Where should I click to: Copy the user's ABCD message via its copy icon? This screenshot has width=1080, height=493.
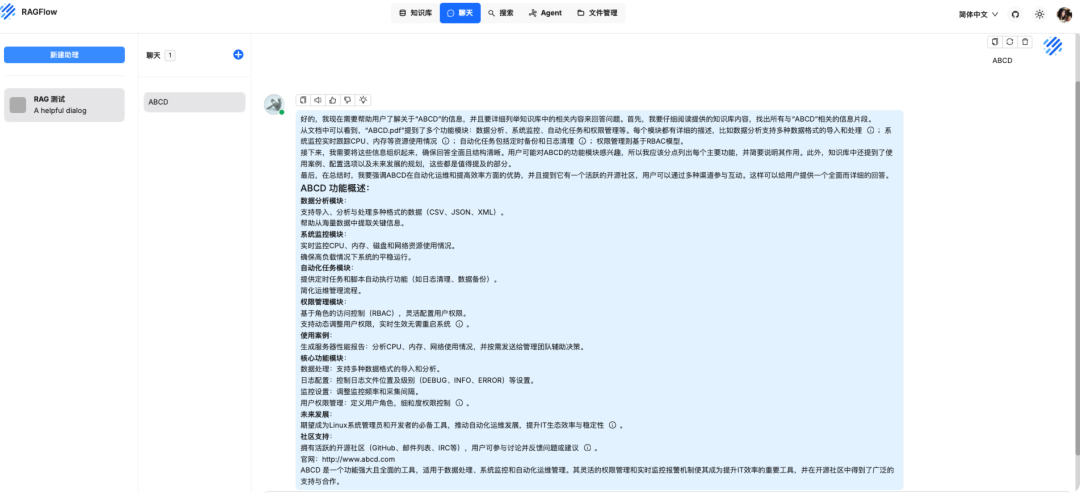point(994,42)
